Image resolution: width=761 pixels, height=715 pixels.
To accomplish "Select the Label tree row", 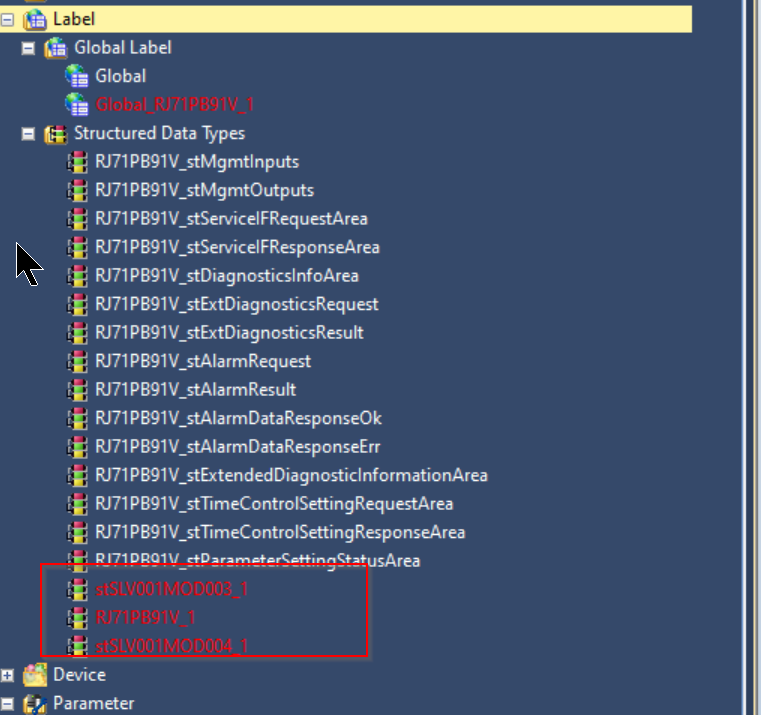I will pos(346,19).
